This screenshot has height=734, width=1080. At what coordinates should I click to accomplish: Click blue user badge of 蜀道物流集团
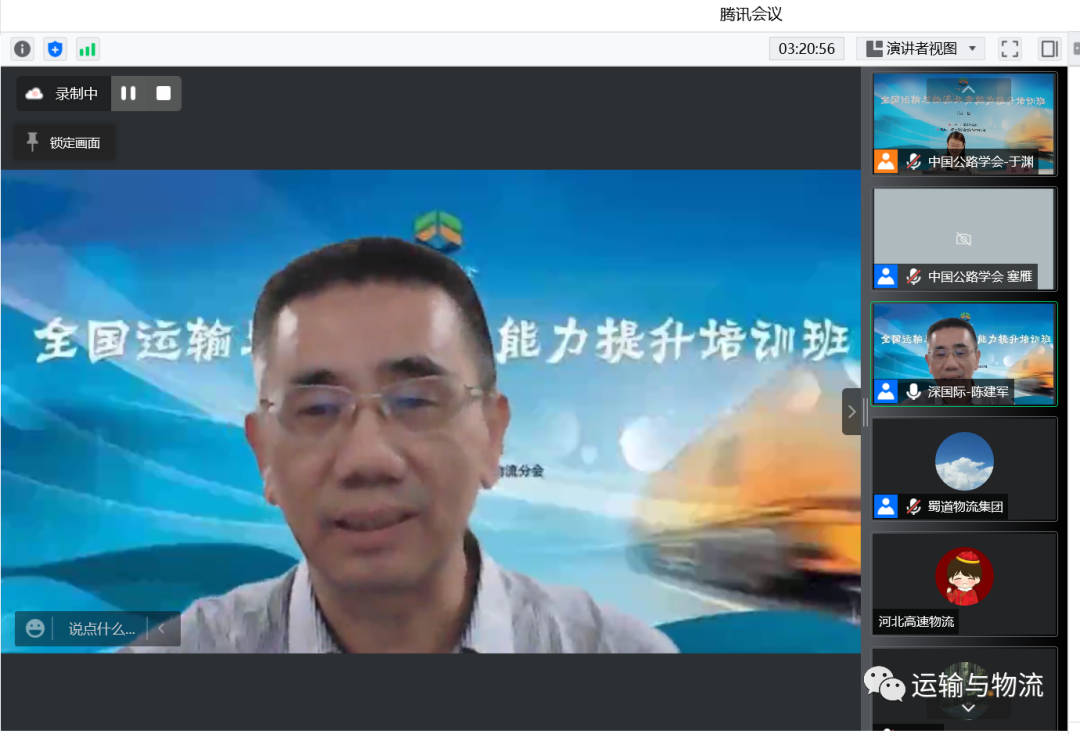coord(886,507)
